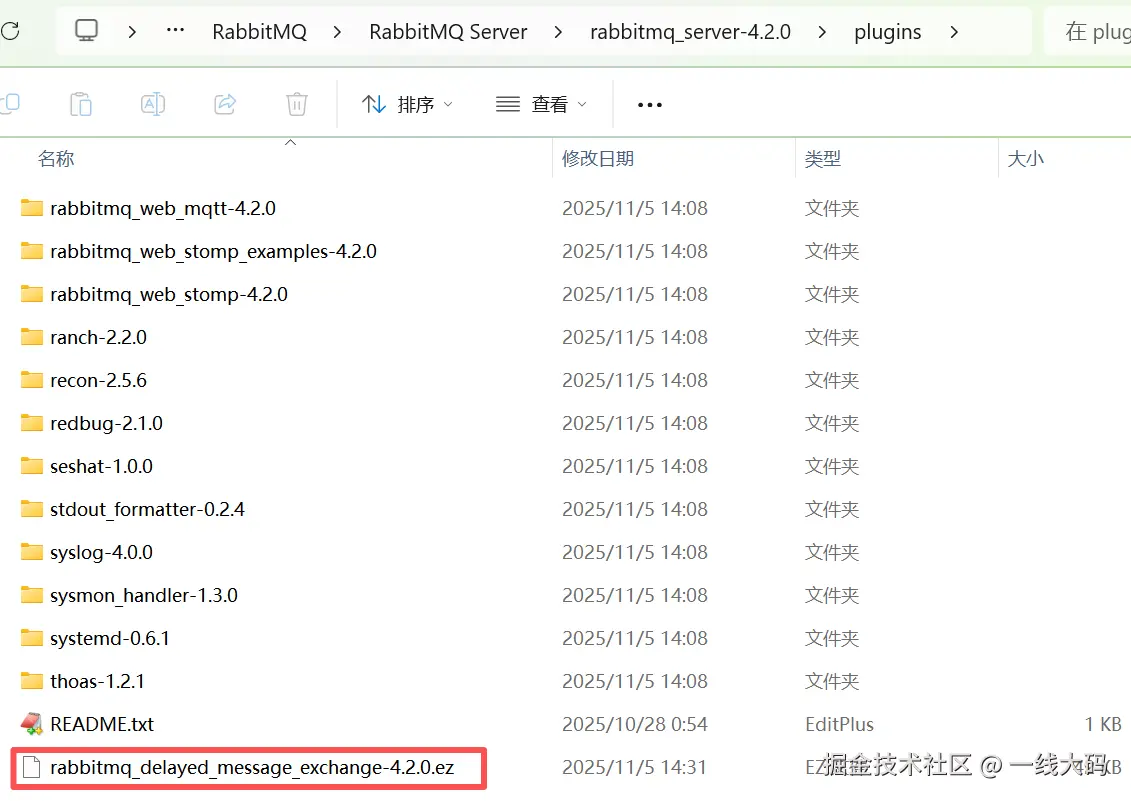This screenshot has height=801, width=1131.
Task: Click the Delete trash icon
Action: click(x=296, y=105)
